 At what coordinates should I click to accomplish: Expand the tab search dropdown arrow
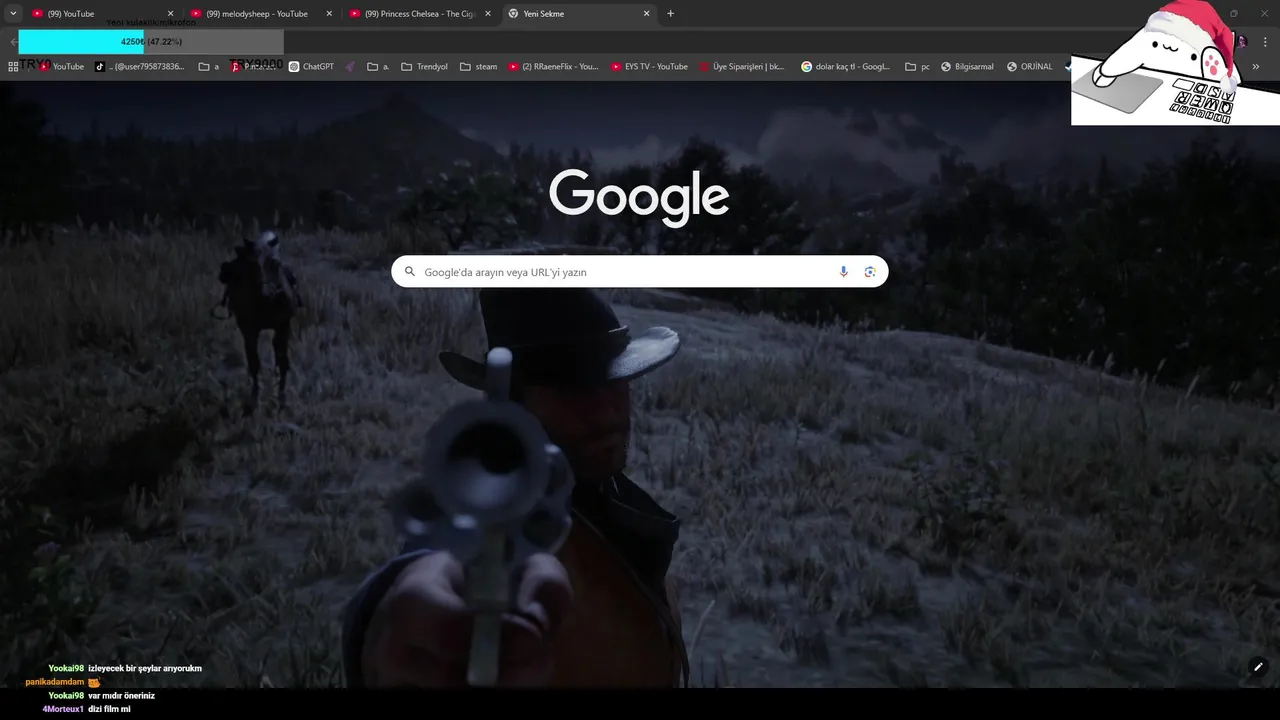click(x=13, y=14)
